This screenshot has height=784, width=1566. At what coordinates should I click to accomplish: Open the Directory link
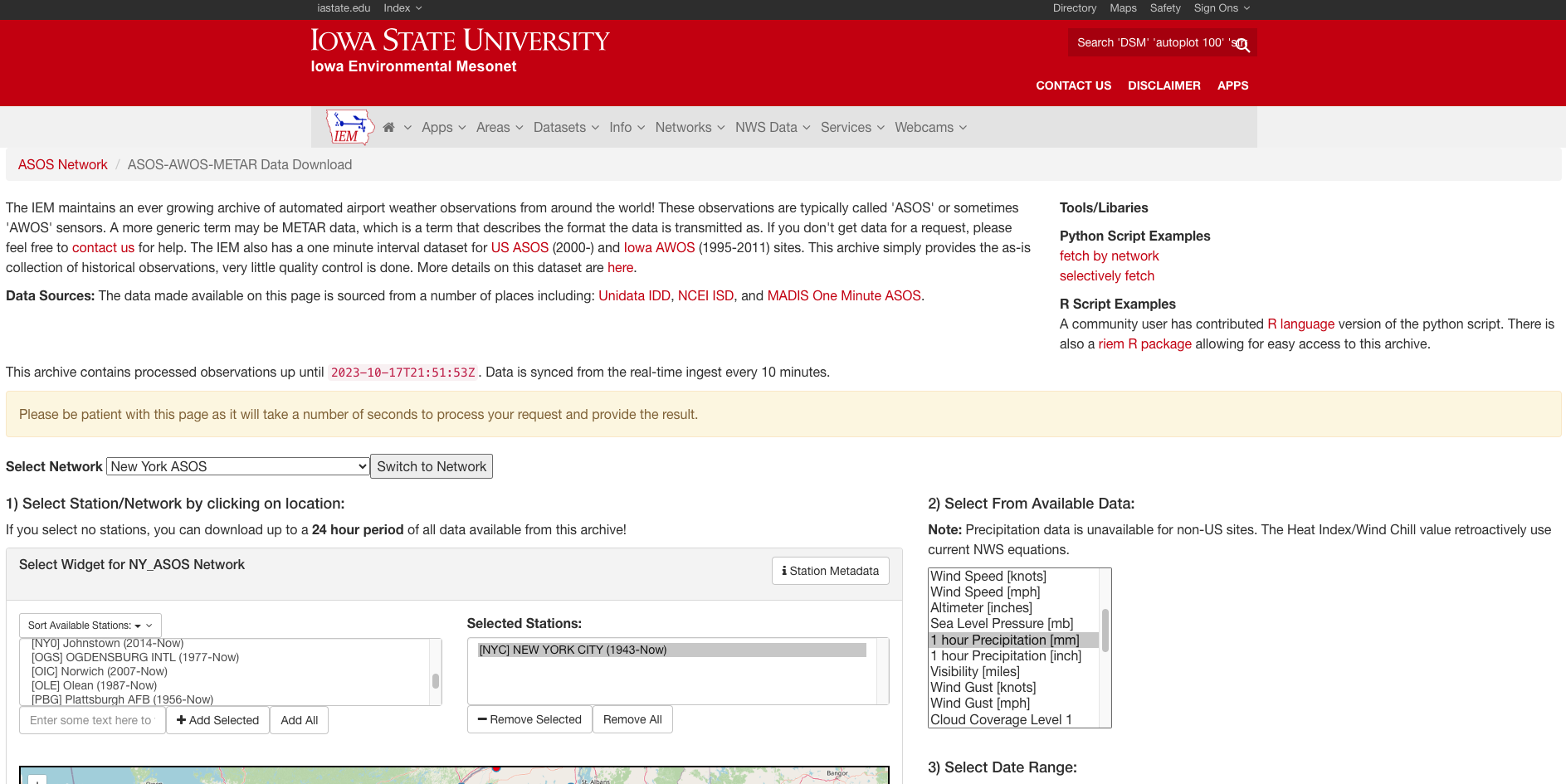(1075, 8)
